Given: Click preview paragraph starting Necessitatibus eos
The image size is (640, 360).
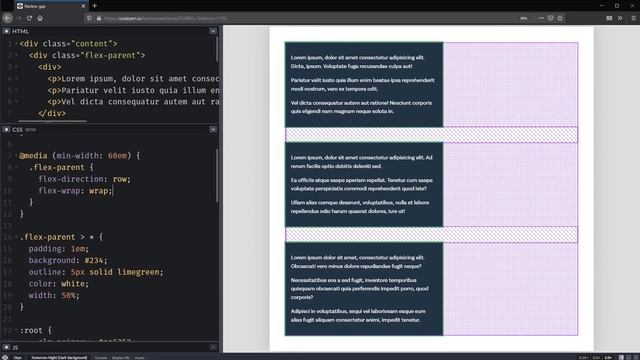Looking at the screenshot, I should (360, 289).
